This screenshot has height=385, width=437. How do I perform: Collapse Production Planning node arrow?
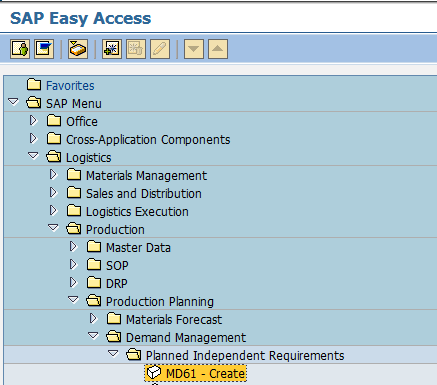point(73,299)
